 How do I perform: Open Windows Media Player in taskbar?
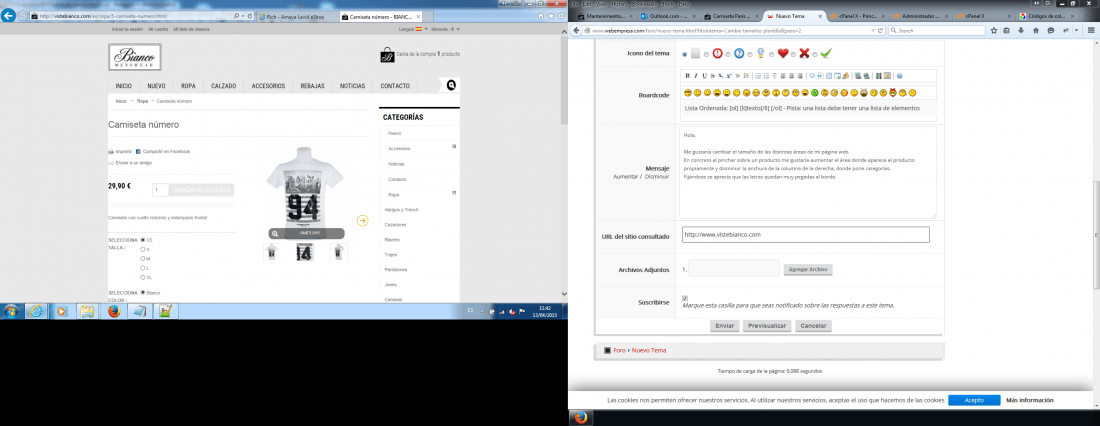tap(62, 312)
